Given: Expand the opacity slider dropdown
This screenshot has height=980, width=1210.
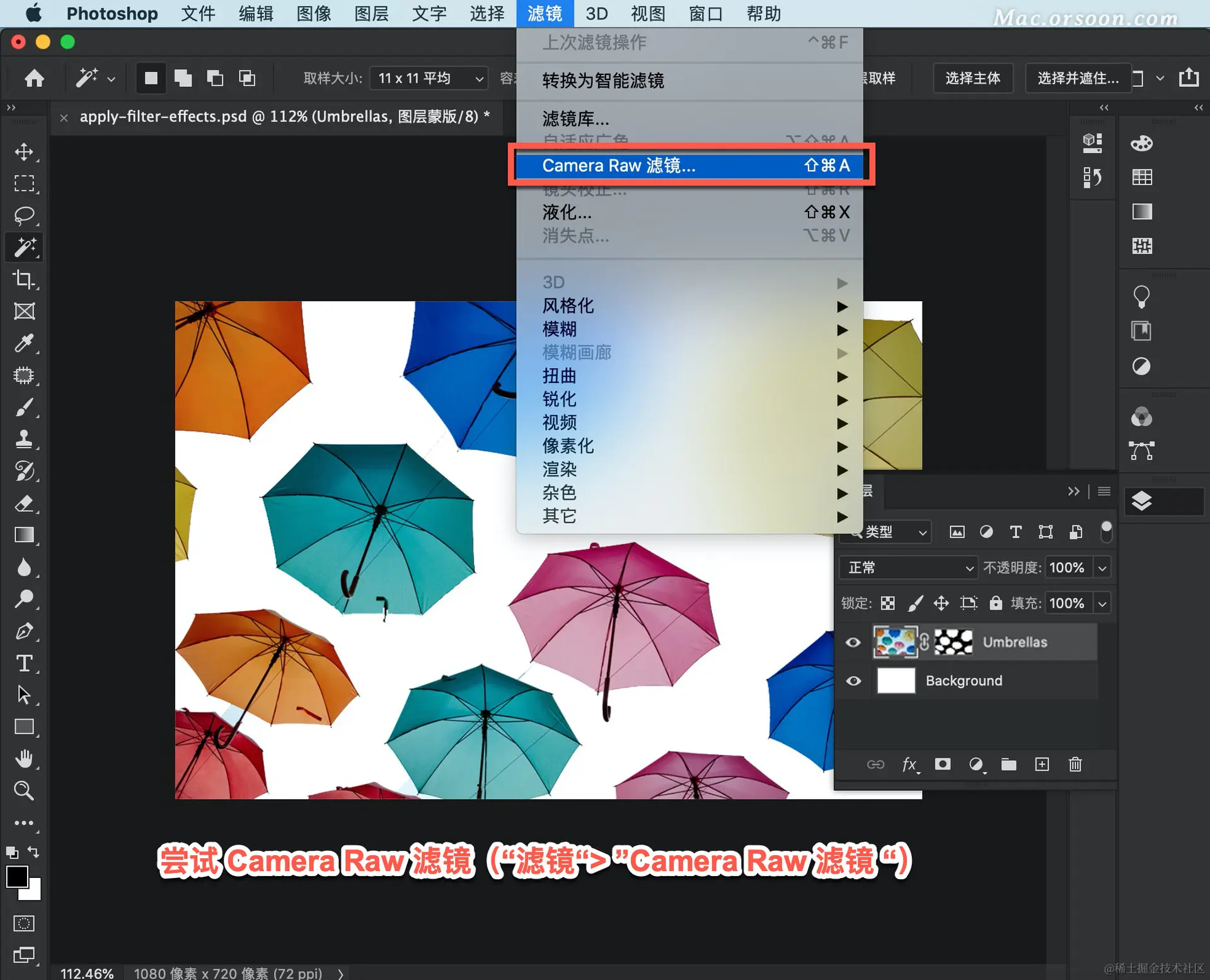Looking at the screenshot, I should 1102,567.
